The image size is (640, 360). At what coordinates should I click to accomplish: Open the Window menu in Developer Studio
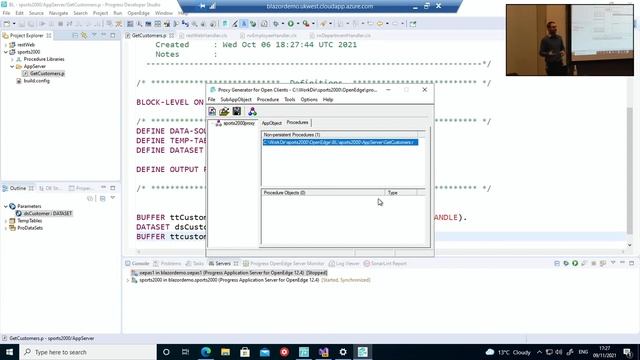click(x=164, y=13)
